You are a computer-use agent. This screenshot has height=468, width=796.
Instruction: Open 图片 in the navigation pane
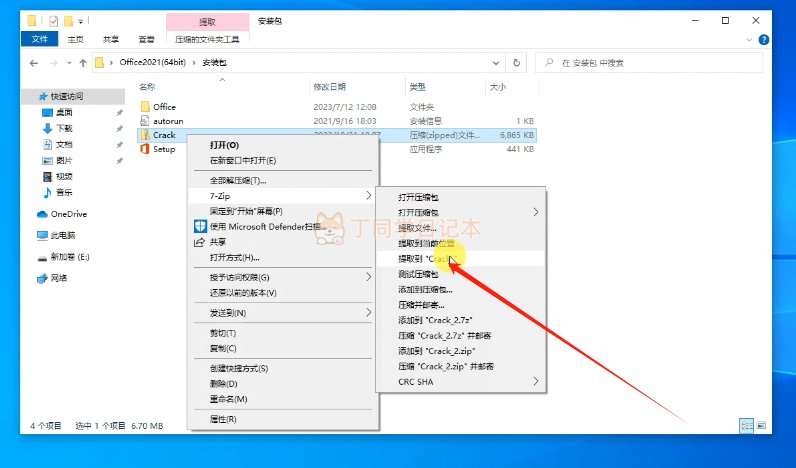64,160
